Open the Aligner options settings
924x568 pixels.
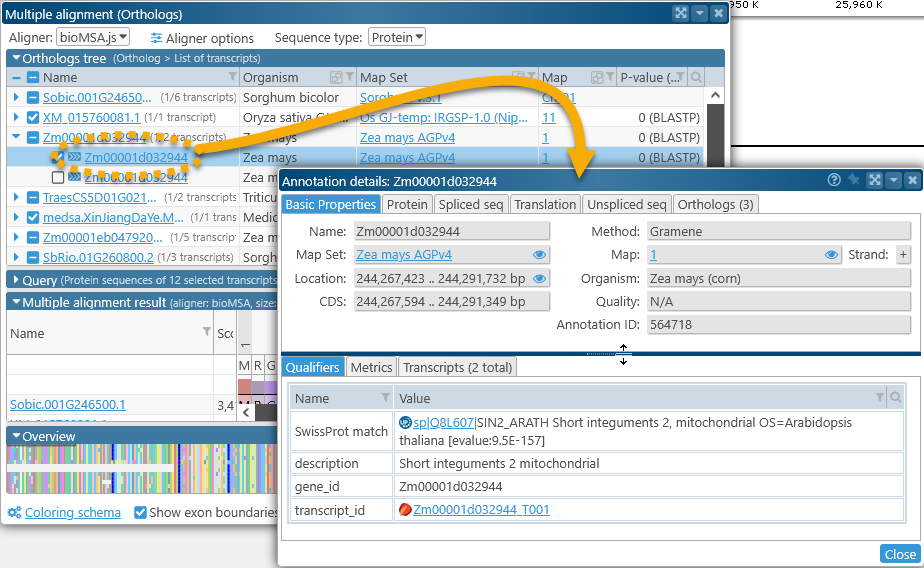(x=202, y=38)
